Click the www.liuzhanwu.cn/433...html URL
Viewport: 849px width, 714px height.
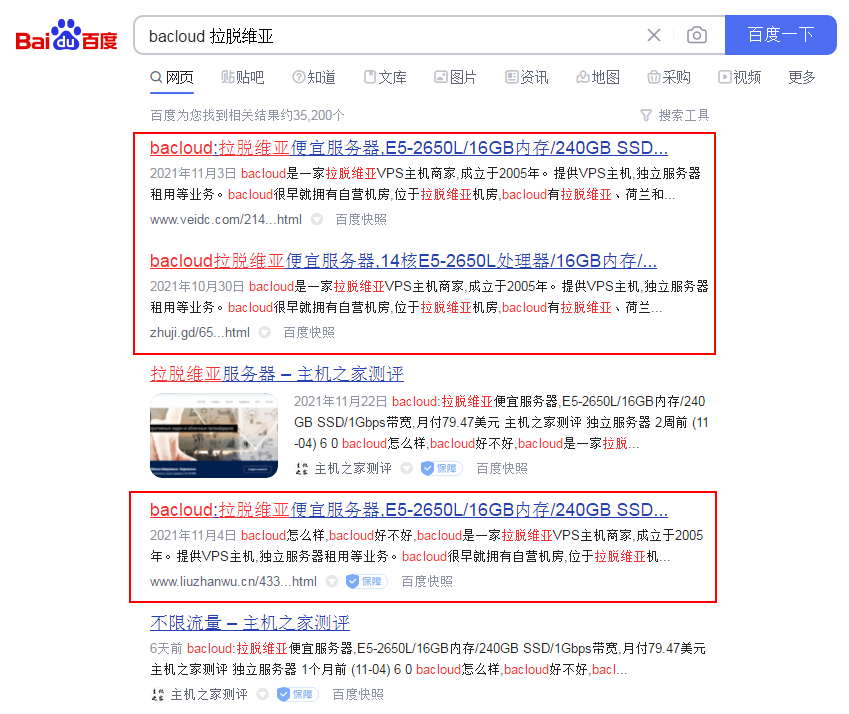click(x=233, y=581)
